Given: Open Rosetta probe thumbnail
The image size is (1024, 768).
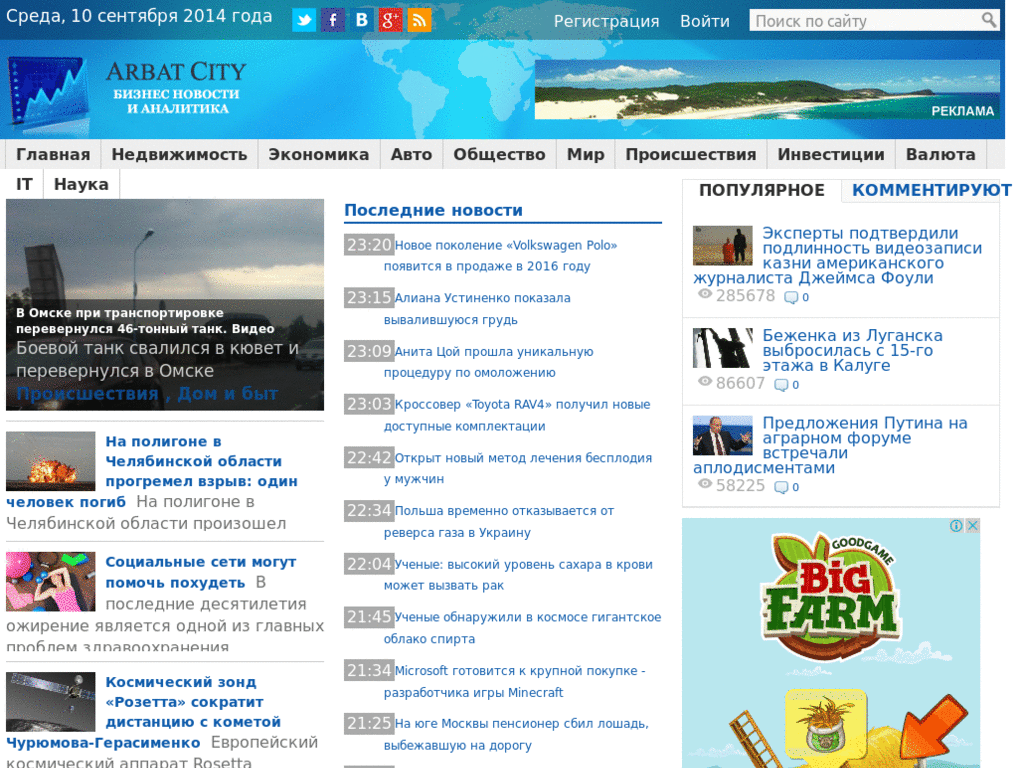Looking at the screenshot, I should pyautogui.click(x=50, y=701).
